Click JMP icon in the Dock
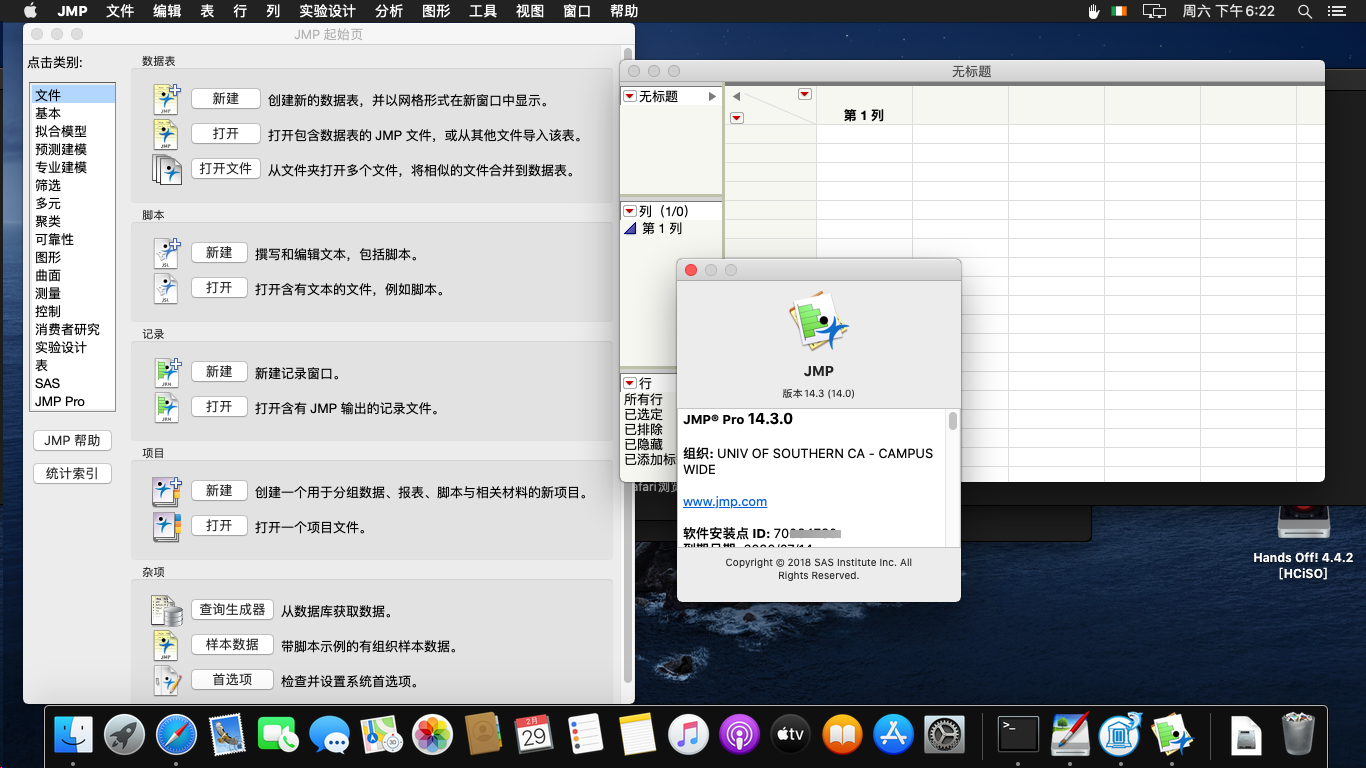The width and height of the screenshot is (1366, 768). (x=1173, y=735)
